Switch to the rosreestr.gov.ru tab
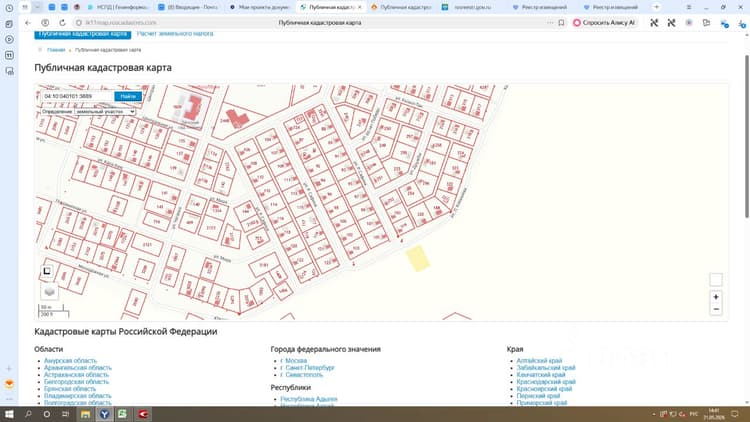The height and width of the screenshot is (422, 750). [x=472, y=7]
